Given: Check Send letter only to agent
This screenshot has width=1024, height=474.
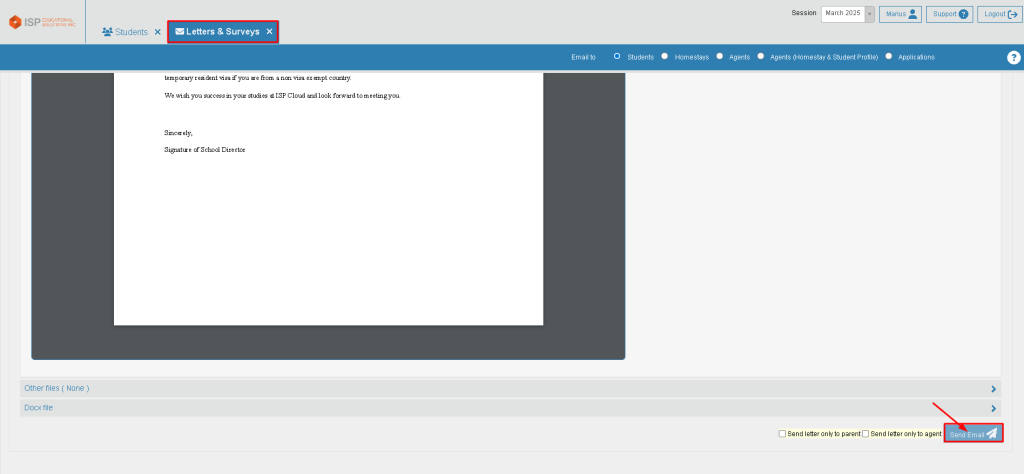Looking at the screenshot, I should coord(866,434).
